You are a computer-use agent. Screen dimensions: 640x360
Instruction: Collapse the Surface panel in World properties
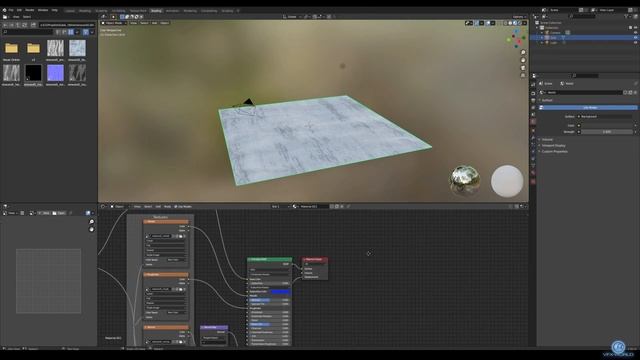[x=545, y=100]
